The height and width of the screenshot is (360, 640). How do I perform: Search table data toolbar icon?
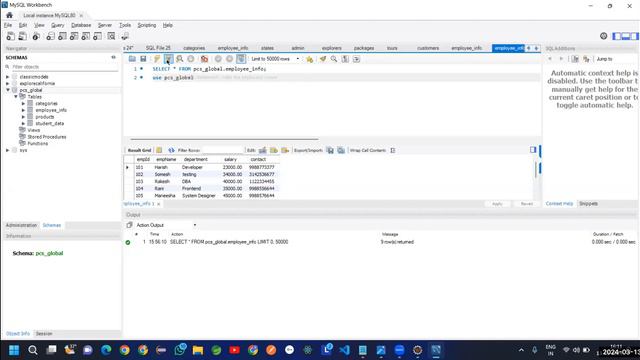[111, 36]
